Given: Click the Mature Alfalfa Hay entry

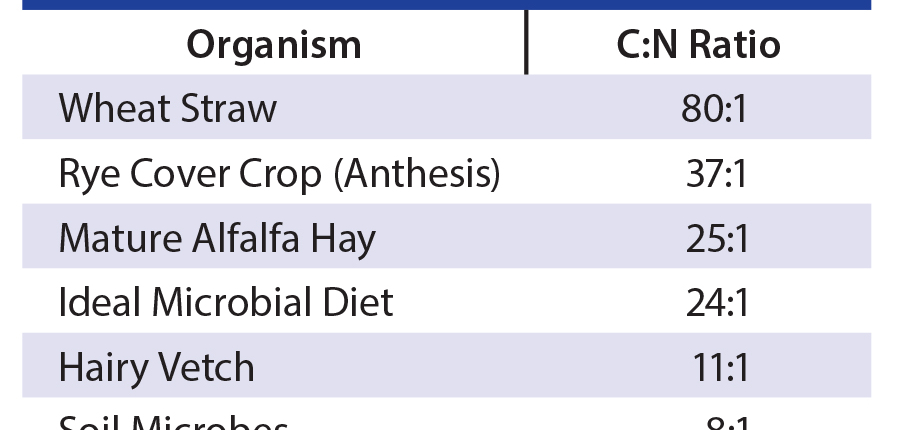Looking at the screenshot, I should (217, 239).
